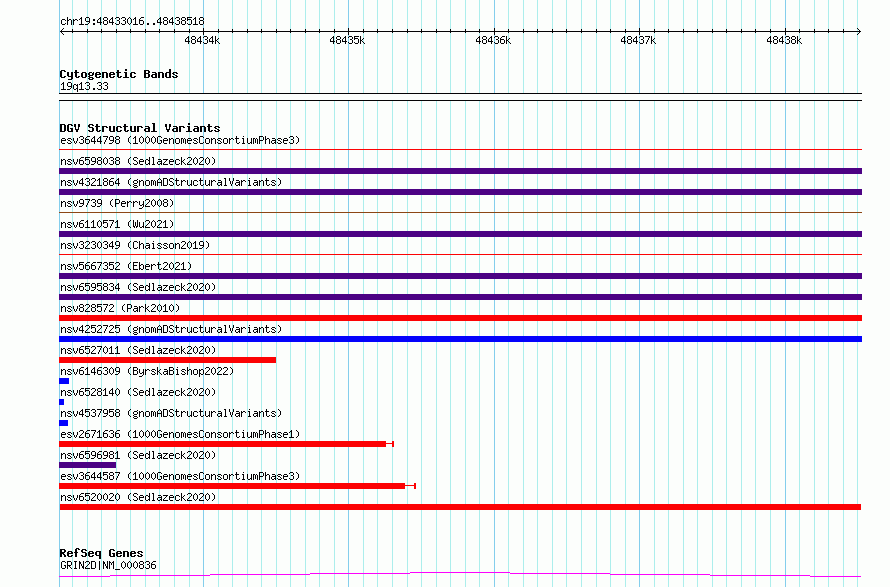890x587 pixels.
Task: Click the small blue bar for nsv4537958
Action: [64, 423]
